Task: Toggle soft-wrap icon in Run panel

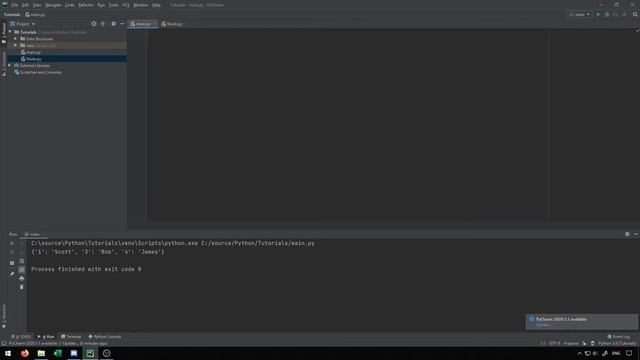Action: (22, 261)
